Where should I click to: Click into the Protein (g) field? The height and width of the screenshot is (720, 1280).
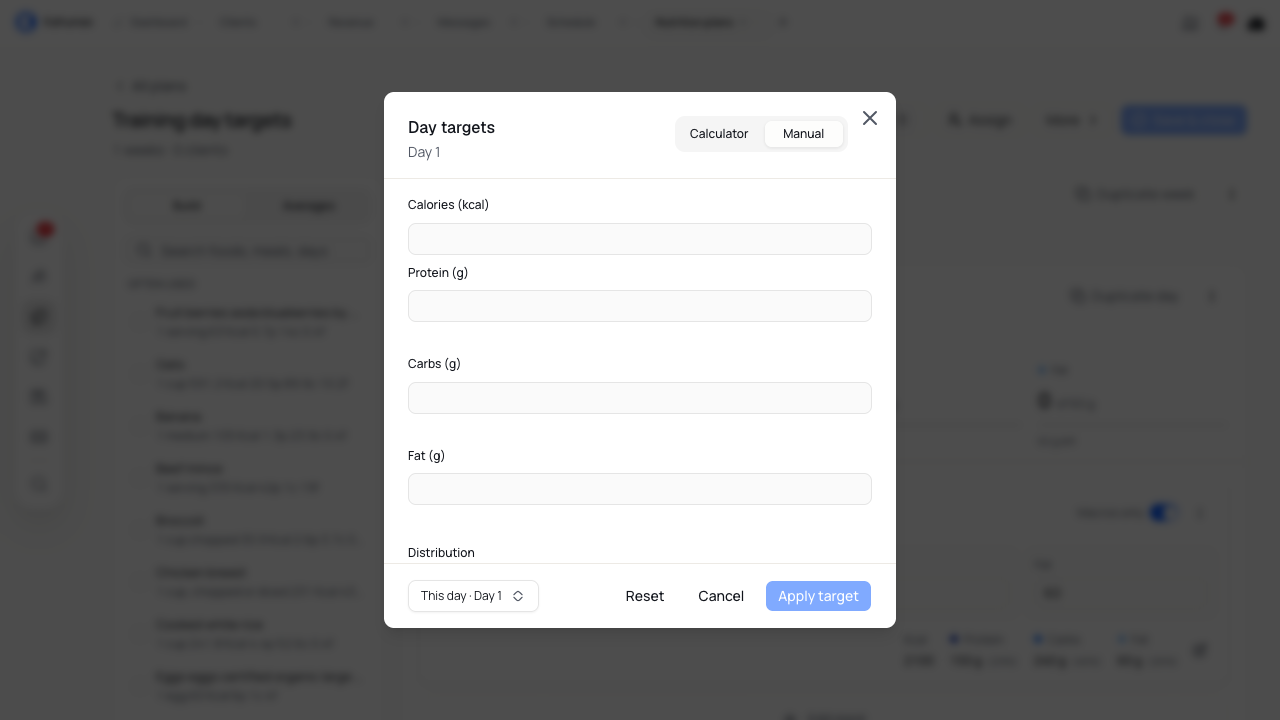point(640,306)
